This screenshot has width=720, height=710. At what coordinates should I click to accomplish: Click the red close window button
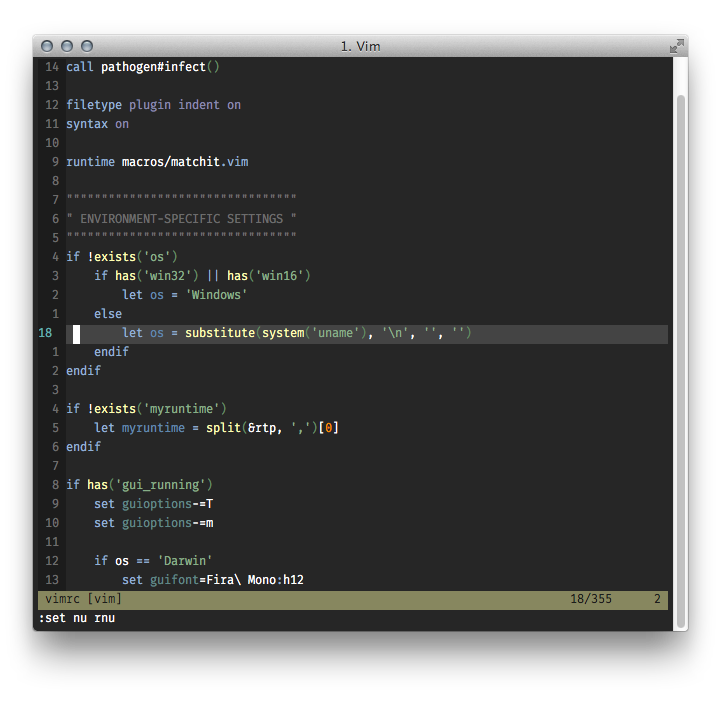point(47,46)
